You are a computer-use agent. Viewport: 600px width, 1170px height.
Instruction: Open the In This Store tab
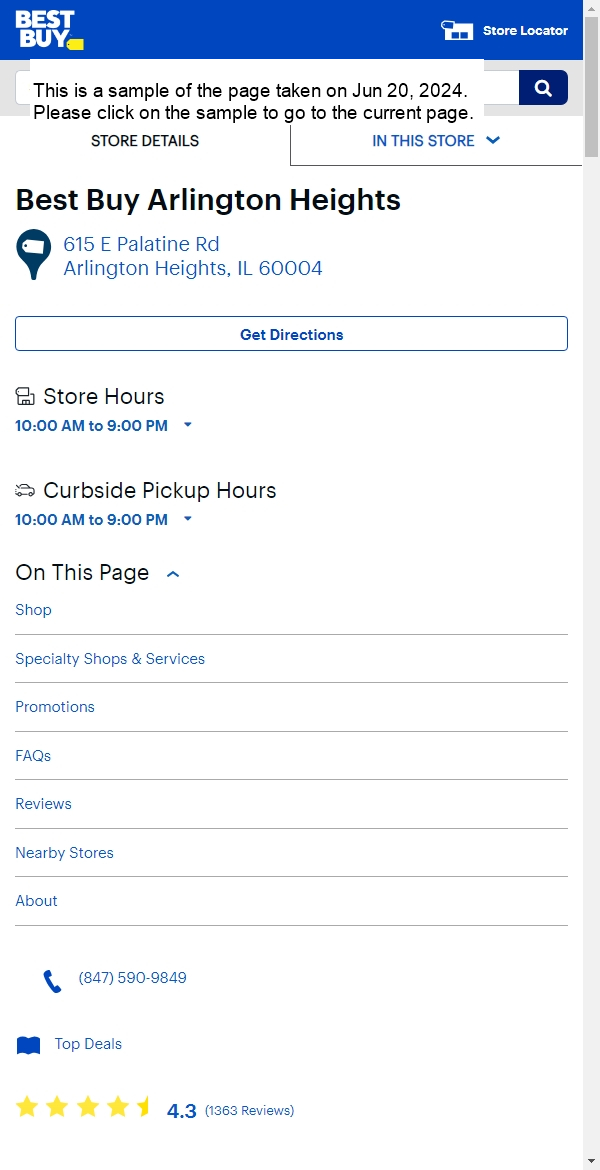[x=435, y=141]
